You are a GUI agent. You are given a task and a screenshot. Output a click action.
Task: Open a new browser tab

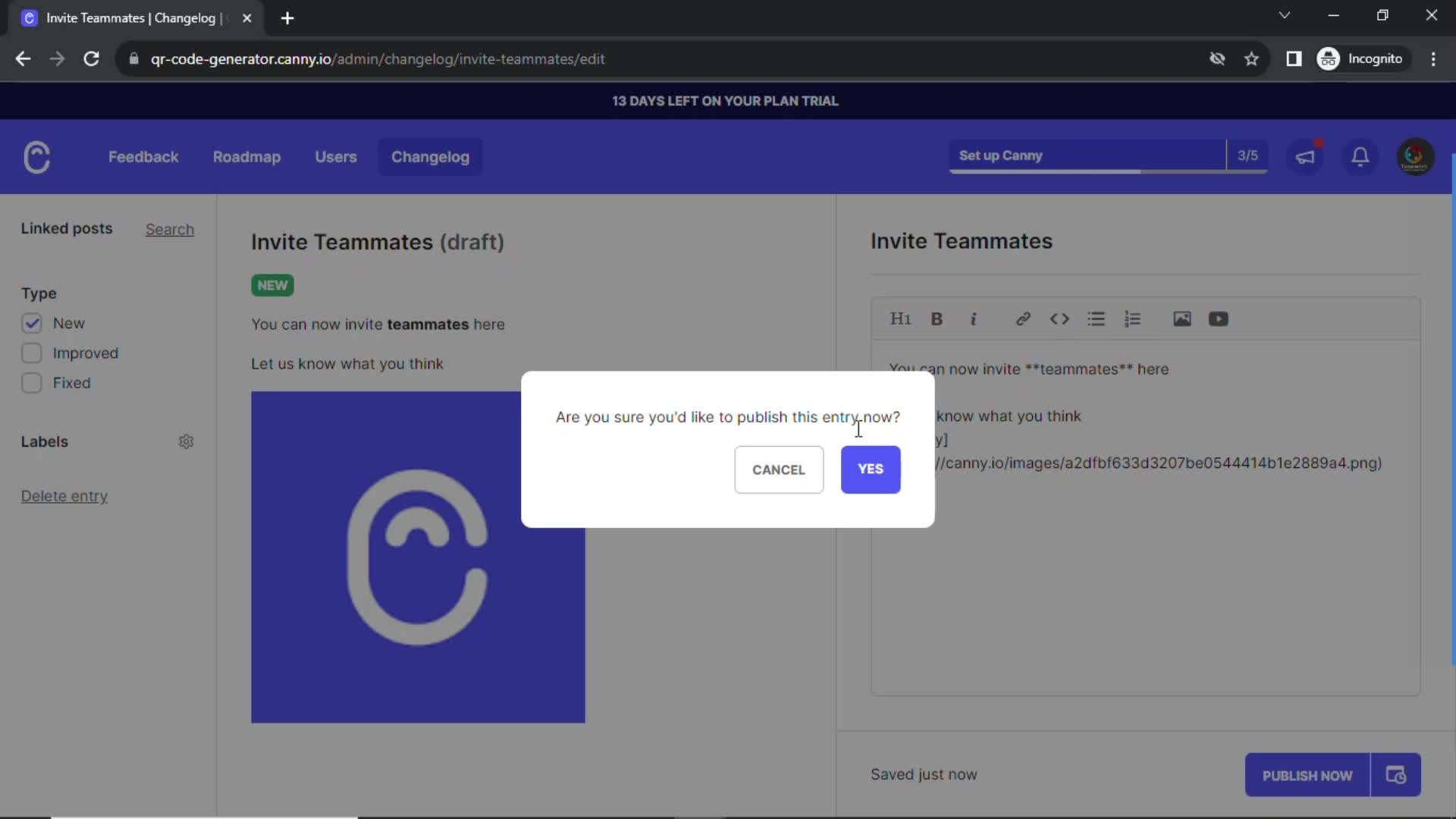(x=287, y=18)
